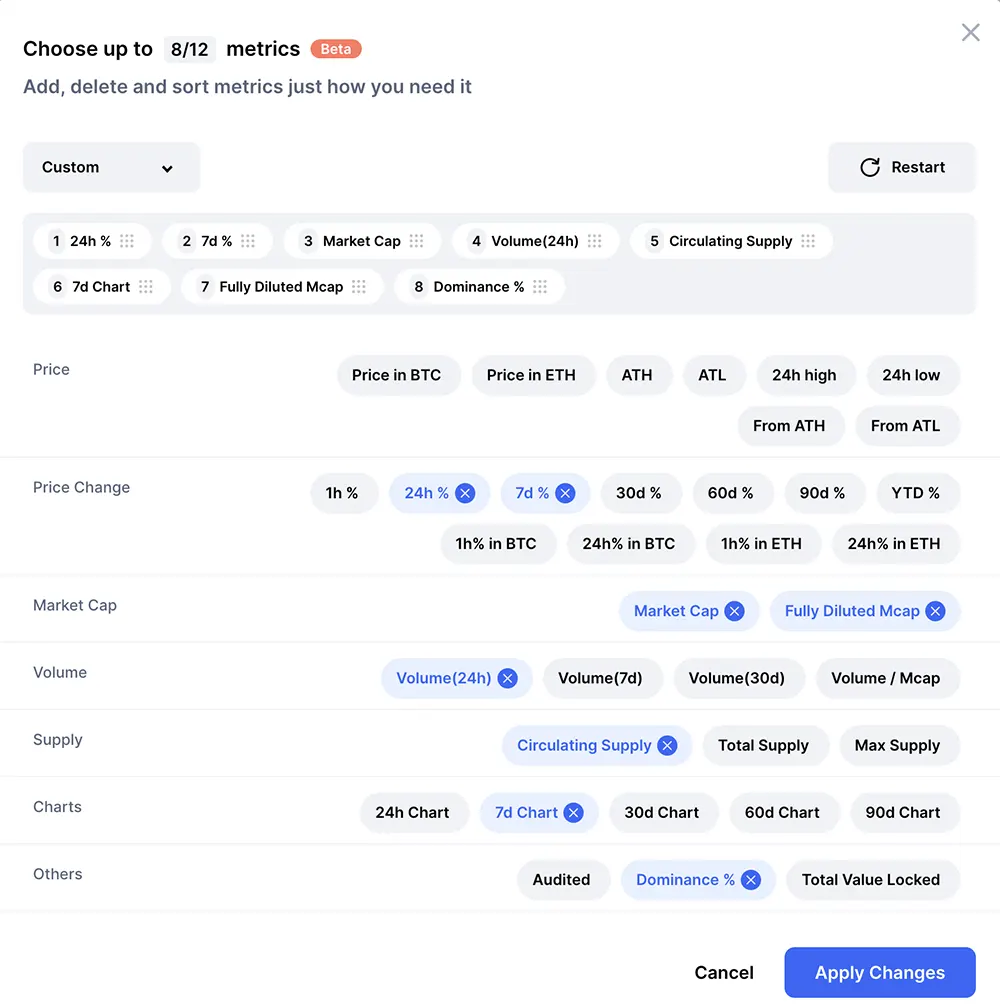Grab the drag handle on the 7d % chip

click(x=247, y=241)
